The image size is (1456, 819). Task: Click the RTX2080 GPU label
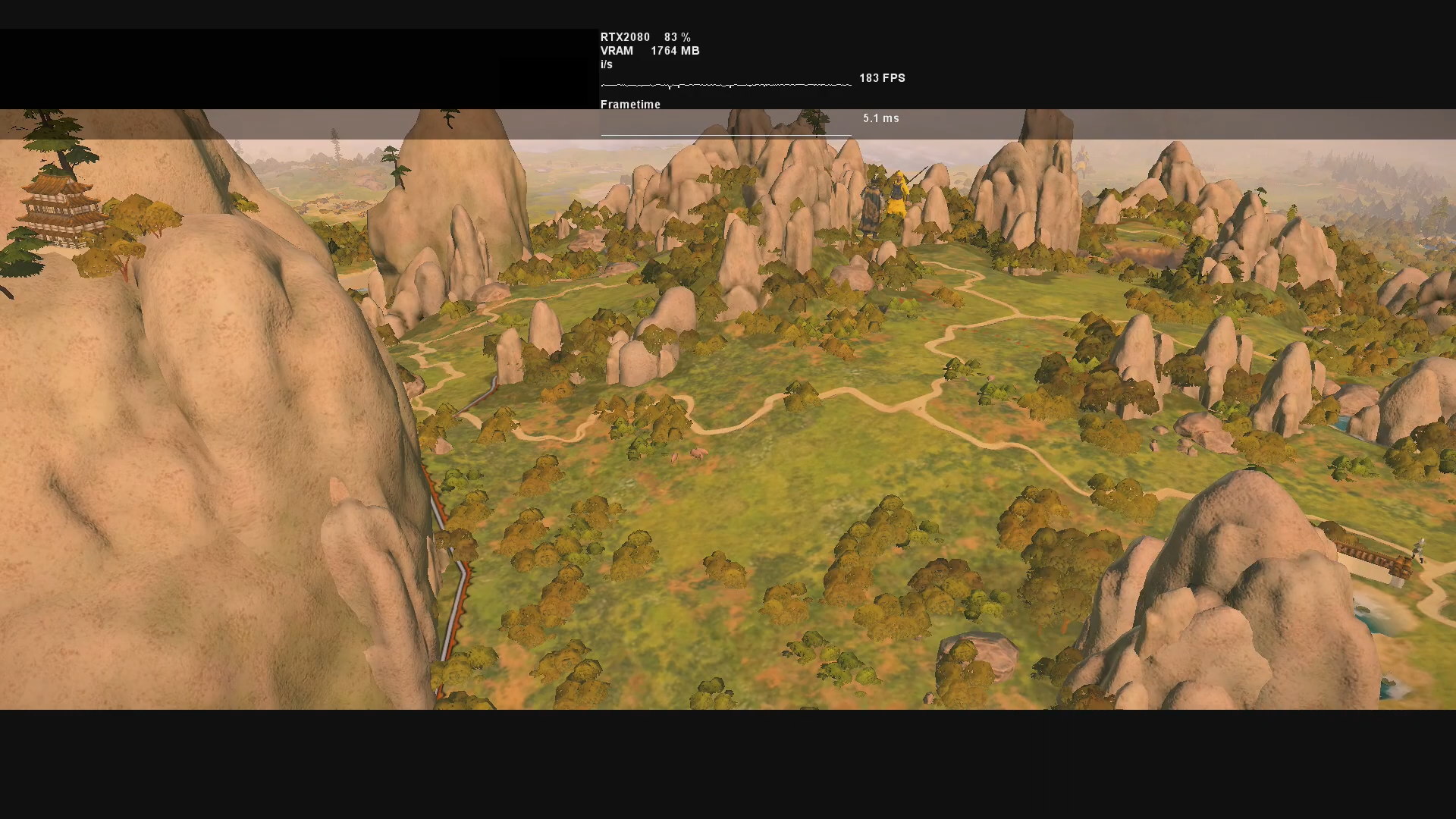625,37
